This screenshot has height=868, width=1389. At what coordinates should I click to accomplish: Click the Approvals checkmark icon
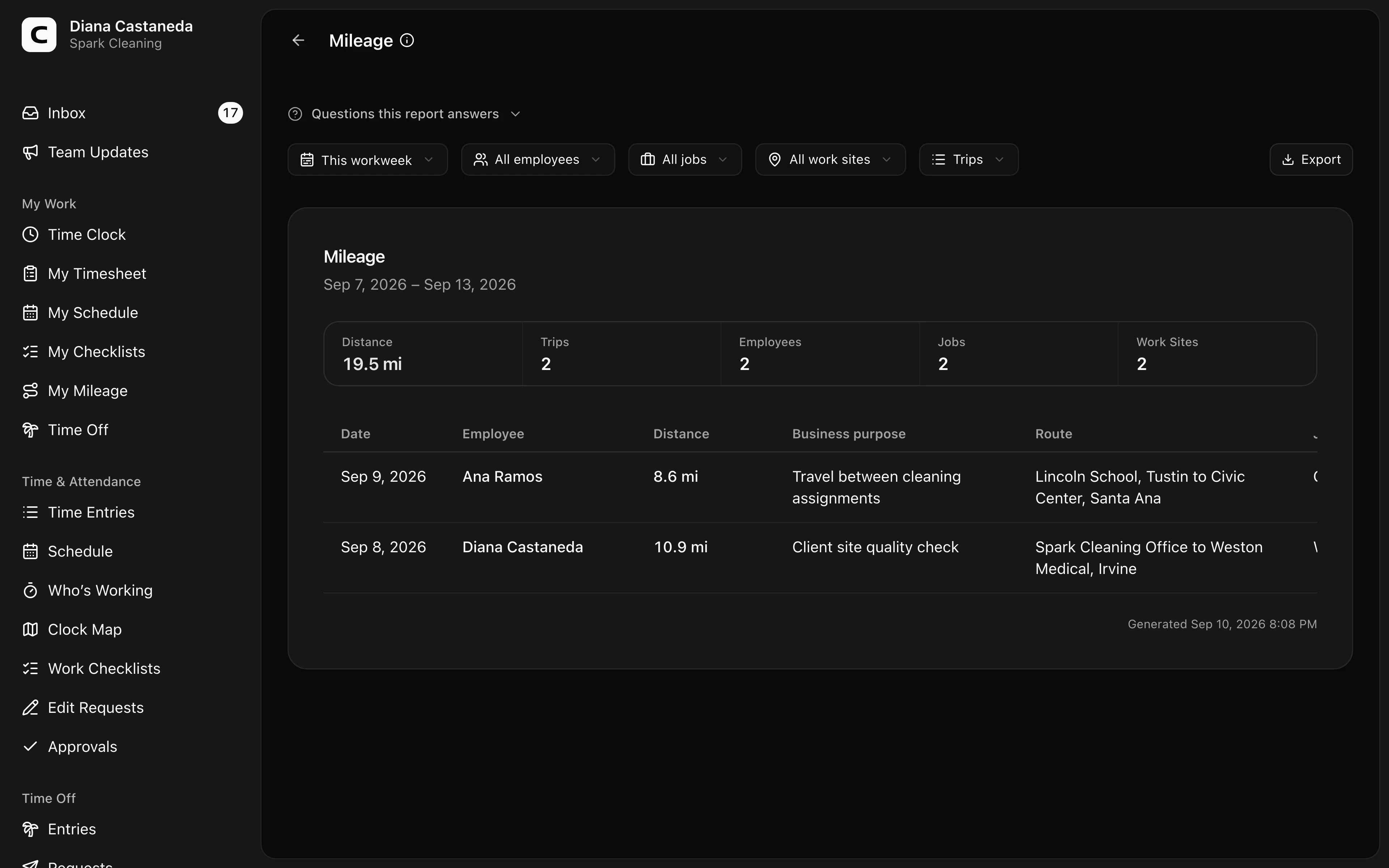click(x=30, y=747)
